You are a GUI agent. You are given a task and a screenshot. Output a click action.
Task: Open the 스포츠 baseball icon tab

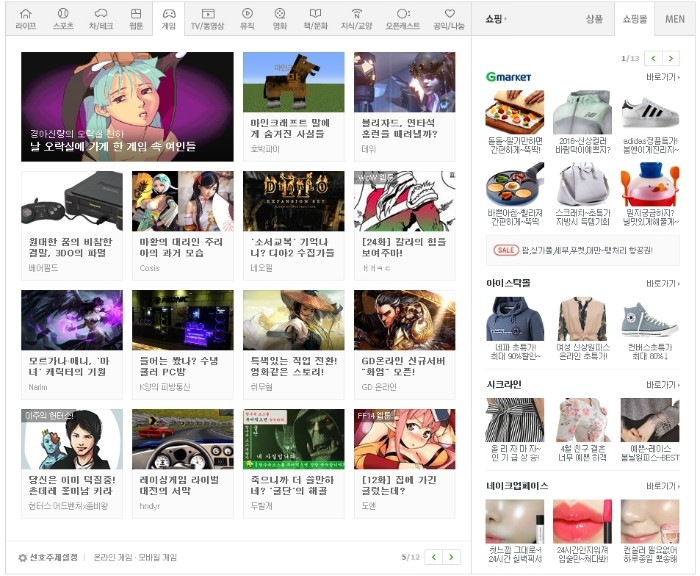coord(63,19)
